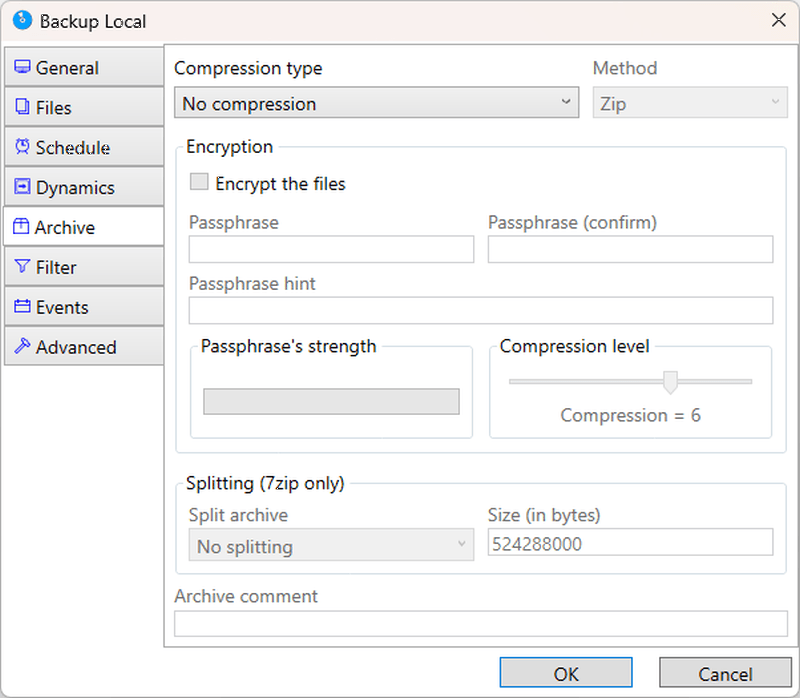Screen dimensions: 800x700
Task: Click the General tab monitor icon
Action: coord(22,67)
